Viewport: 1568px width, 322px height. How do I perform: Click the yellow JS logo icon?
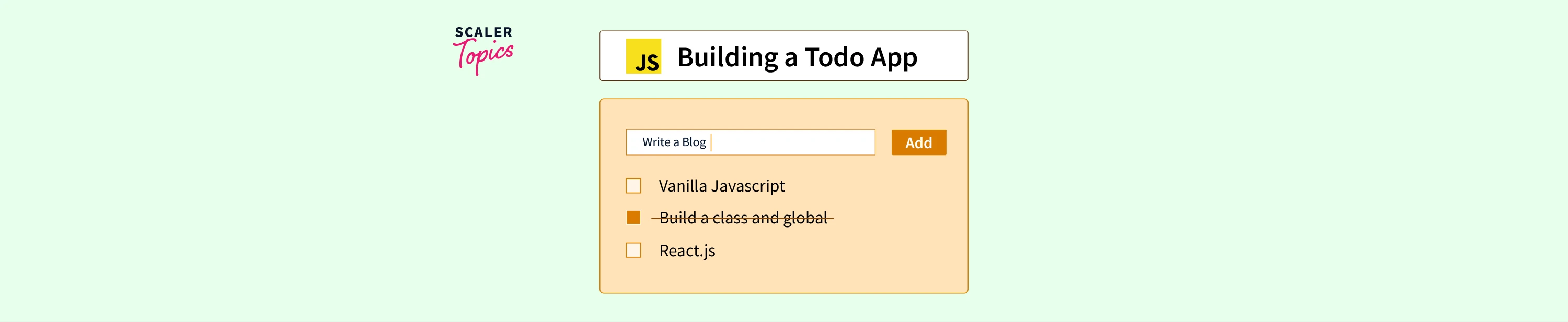tap(643, 56)
